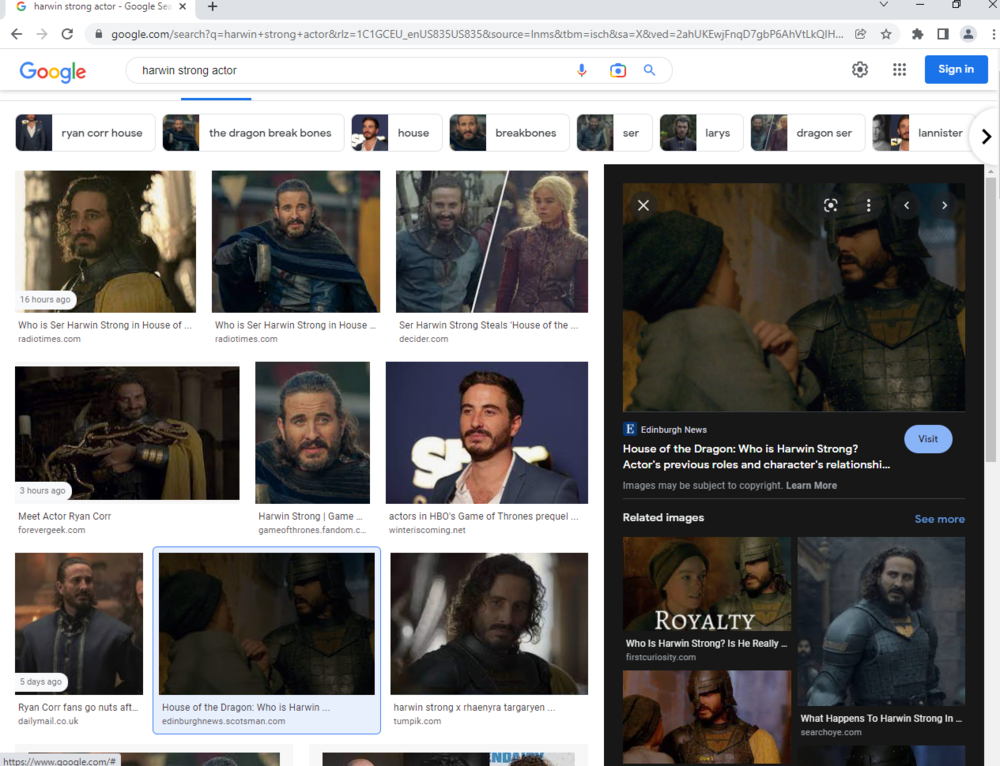
Task: Click the magnifying glass search button
Action: [649, 70]
